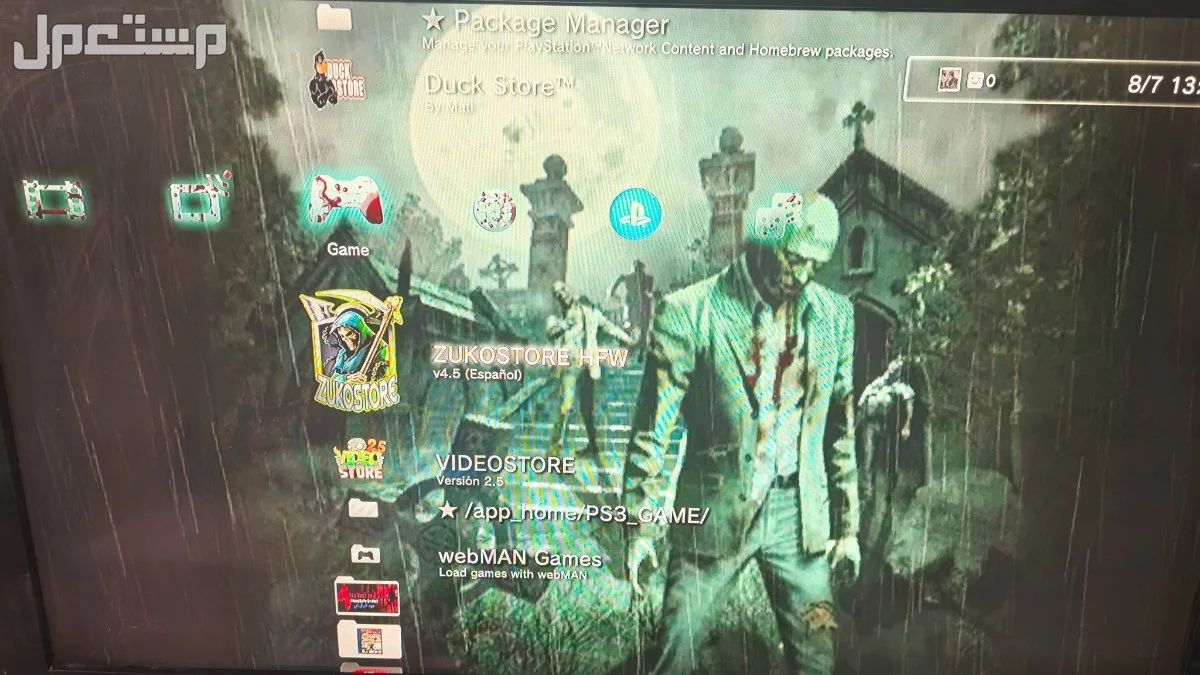Launch the Duck Store icon
Image resolution: width=1200 pixels, height=675 pixels.
[x=336, y=81]
